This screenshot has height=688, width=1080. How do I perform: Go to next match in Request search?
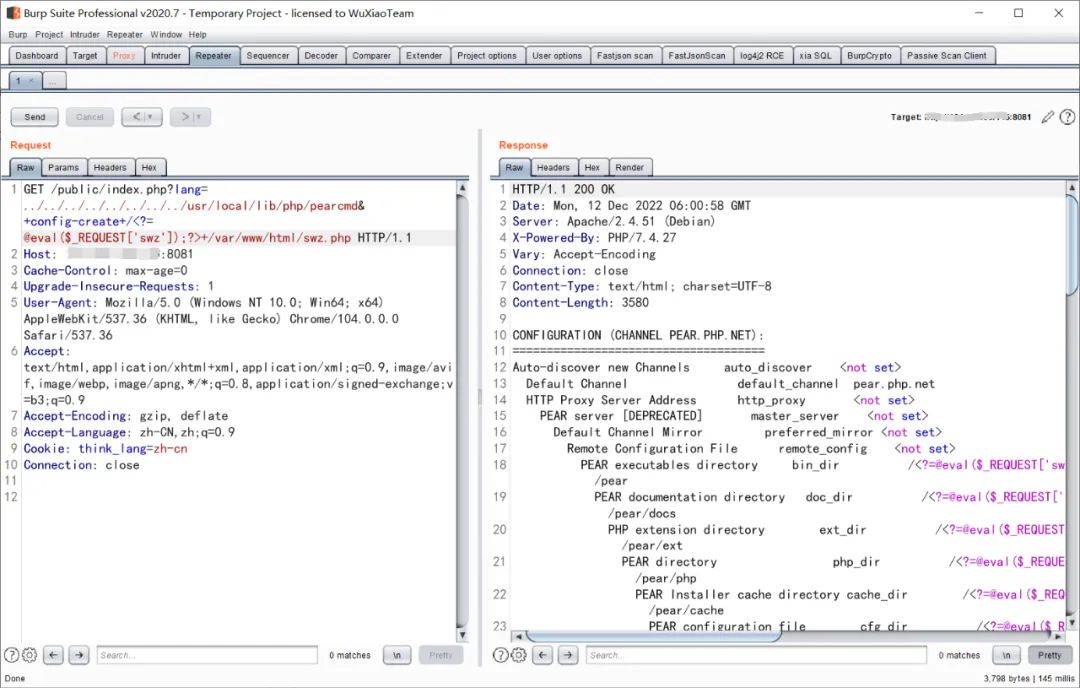click(x=79, y=655)
